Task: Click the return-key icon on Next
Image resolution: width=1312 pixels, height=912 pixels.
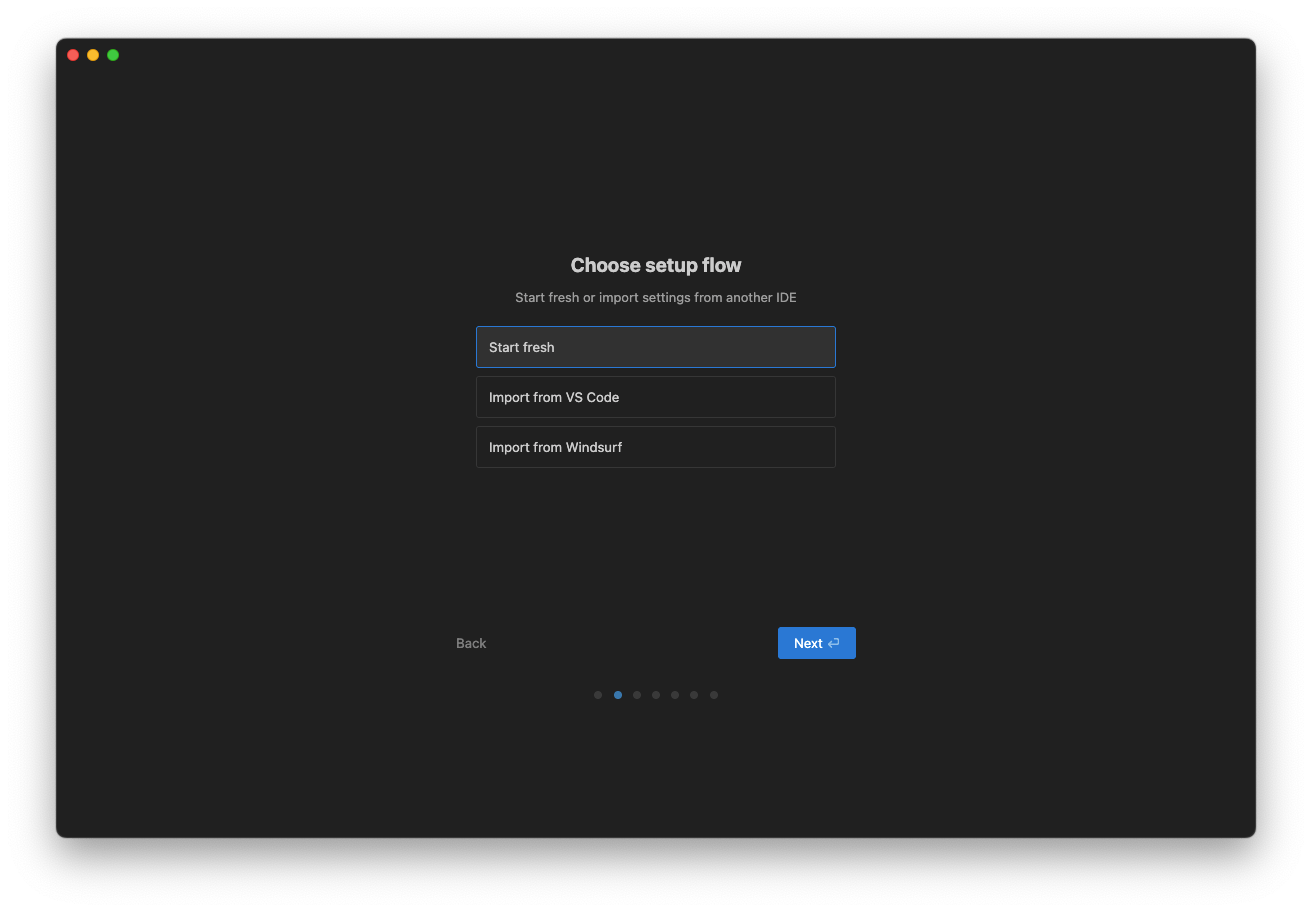Action: pos(834,643)
